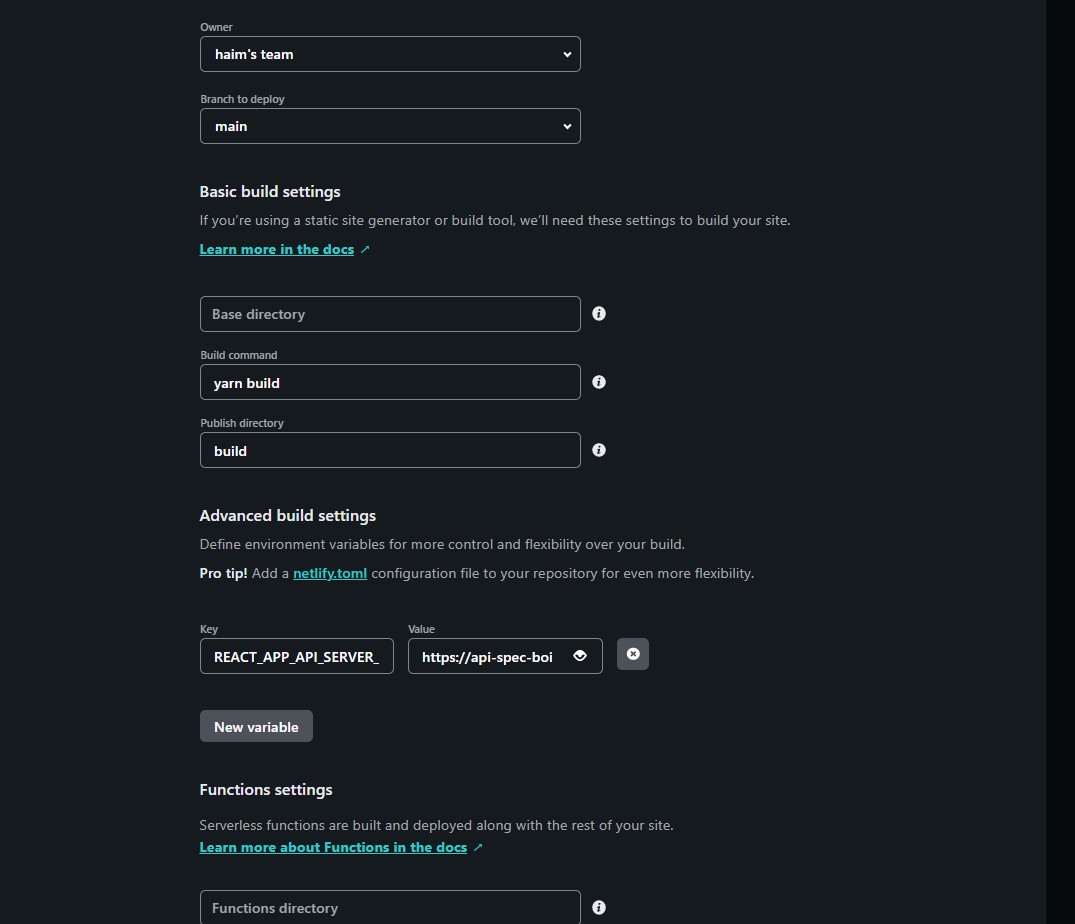
Task: Click the Functions directory info icon
Action: (x=598, y=907)
